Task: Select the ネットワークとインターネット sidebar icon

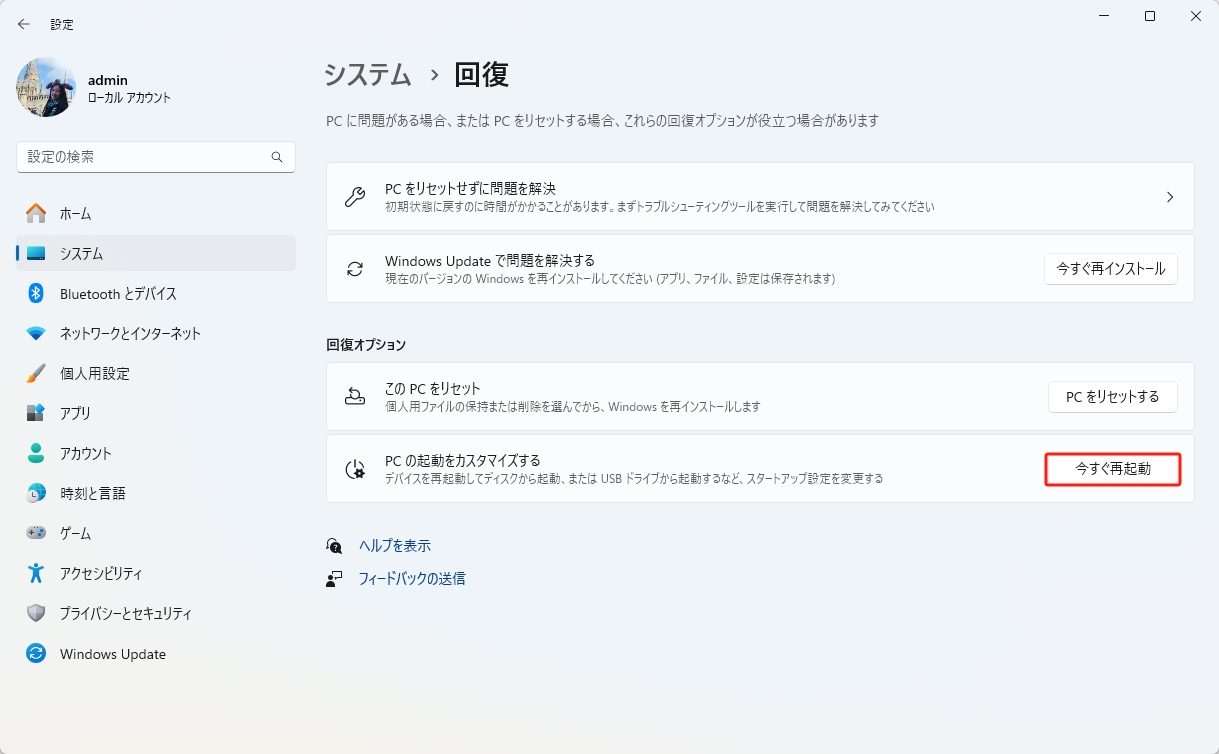Action: pos(33,333)
